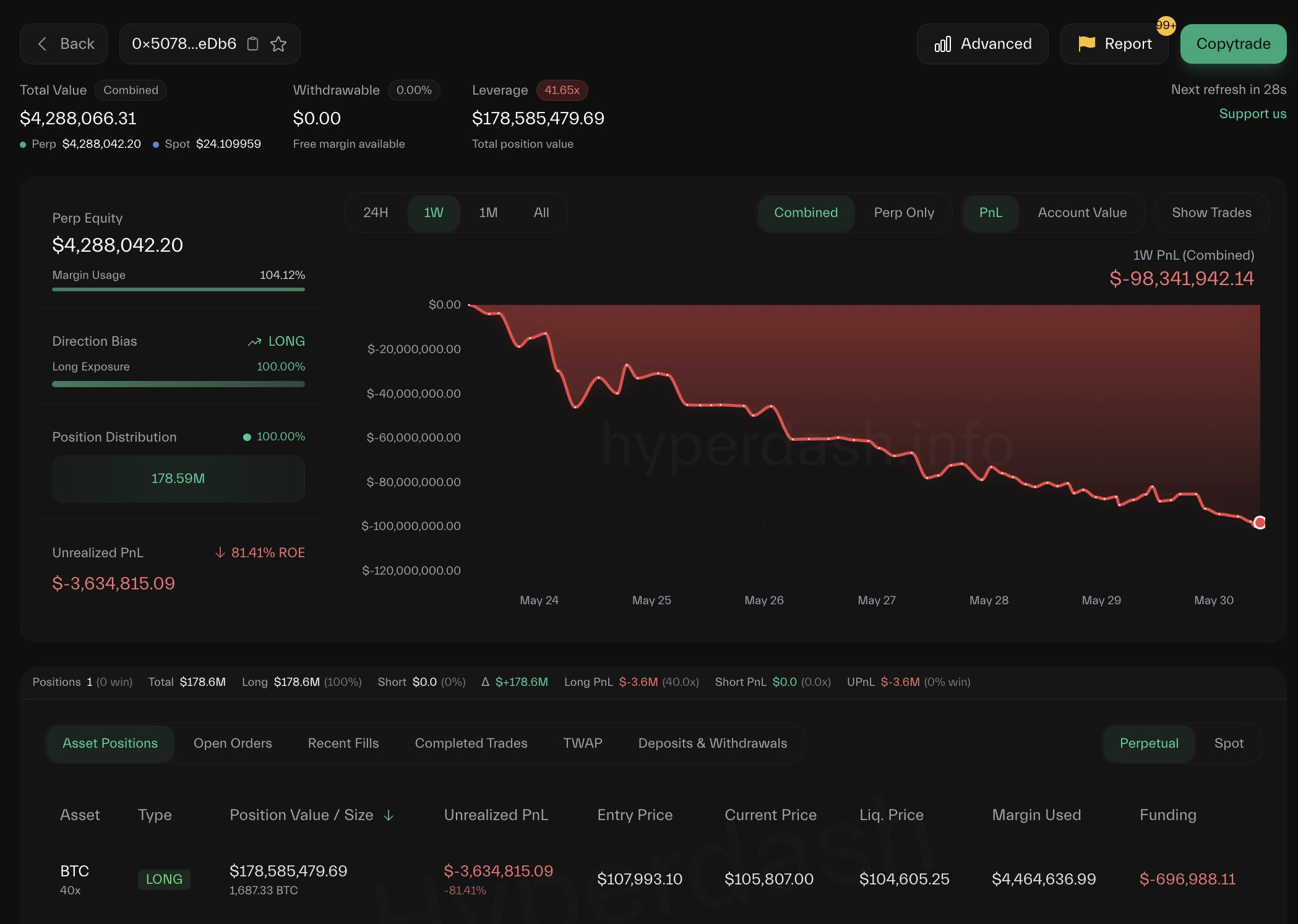Viewport: 1298px width, 924px height.
Task: Select the 1M time range
Action: click(488, 213)
